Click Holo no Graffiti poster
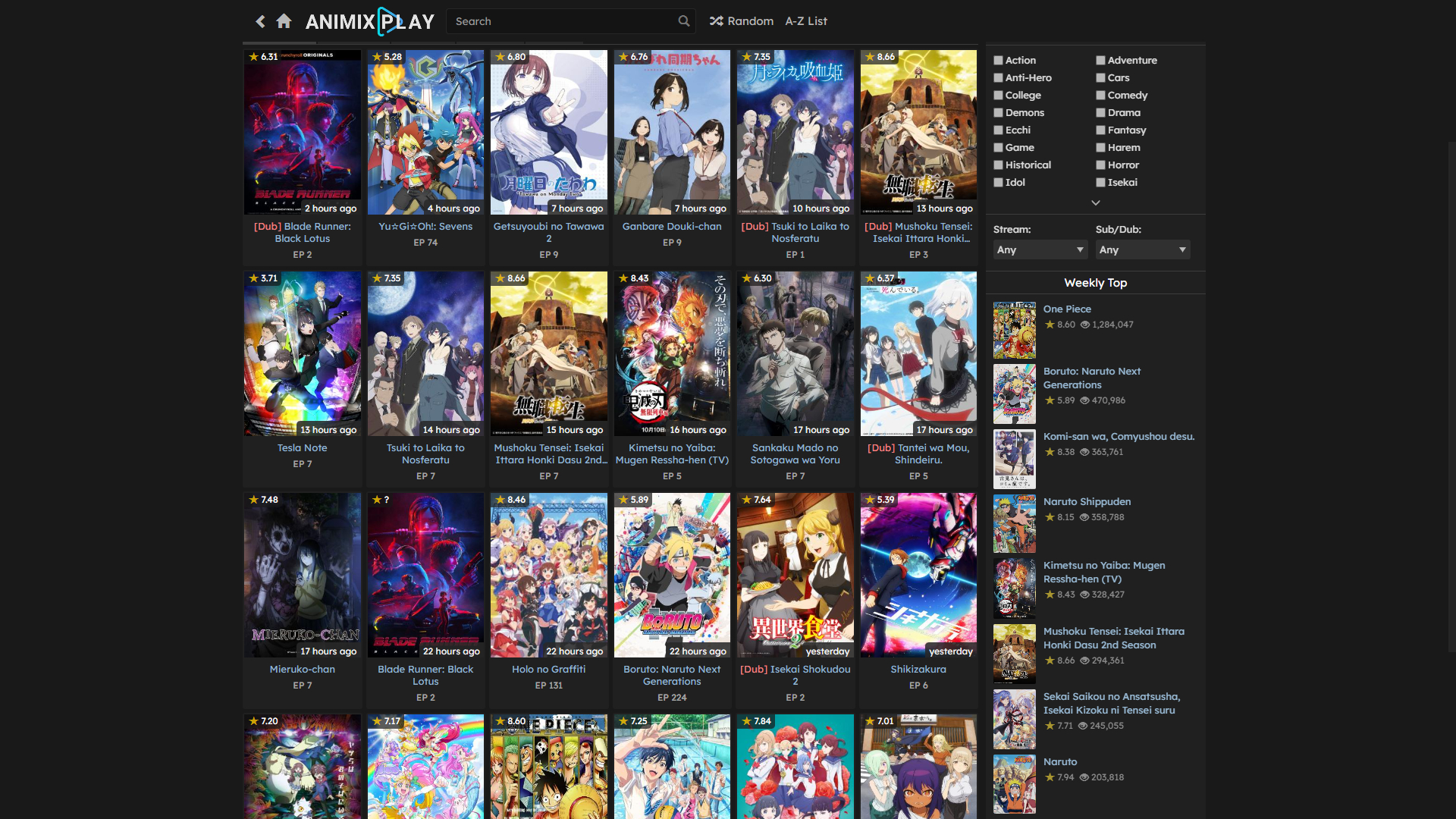 click(x=549, y=575)
